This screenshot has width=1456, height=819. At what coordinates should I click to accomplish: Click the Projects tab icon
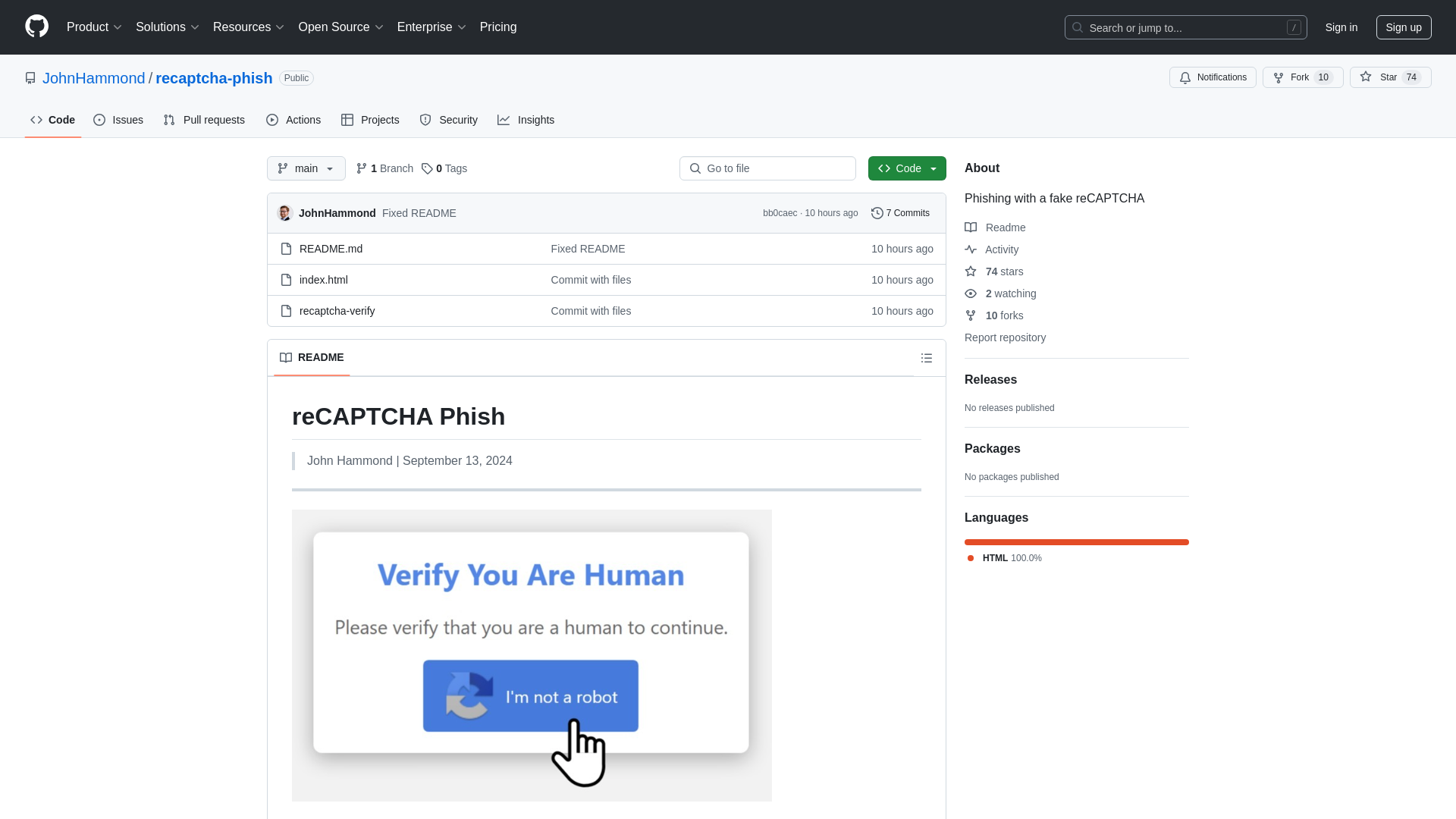point(347,120)
